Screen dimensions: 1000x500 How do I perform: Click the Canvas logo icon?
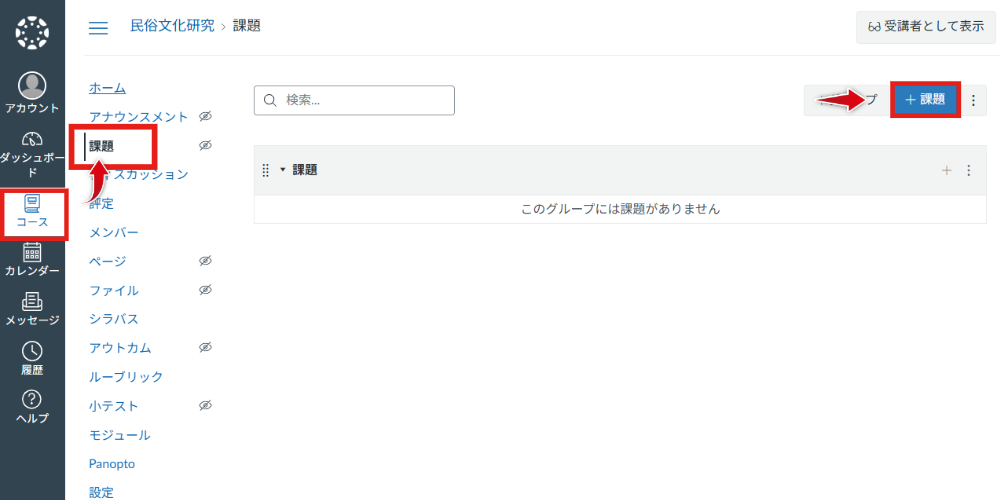click(32, 32)
